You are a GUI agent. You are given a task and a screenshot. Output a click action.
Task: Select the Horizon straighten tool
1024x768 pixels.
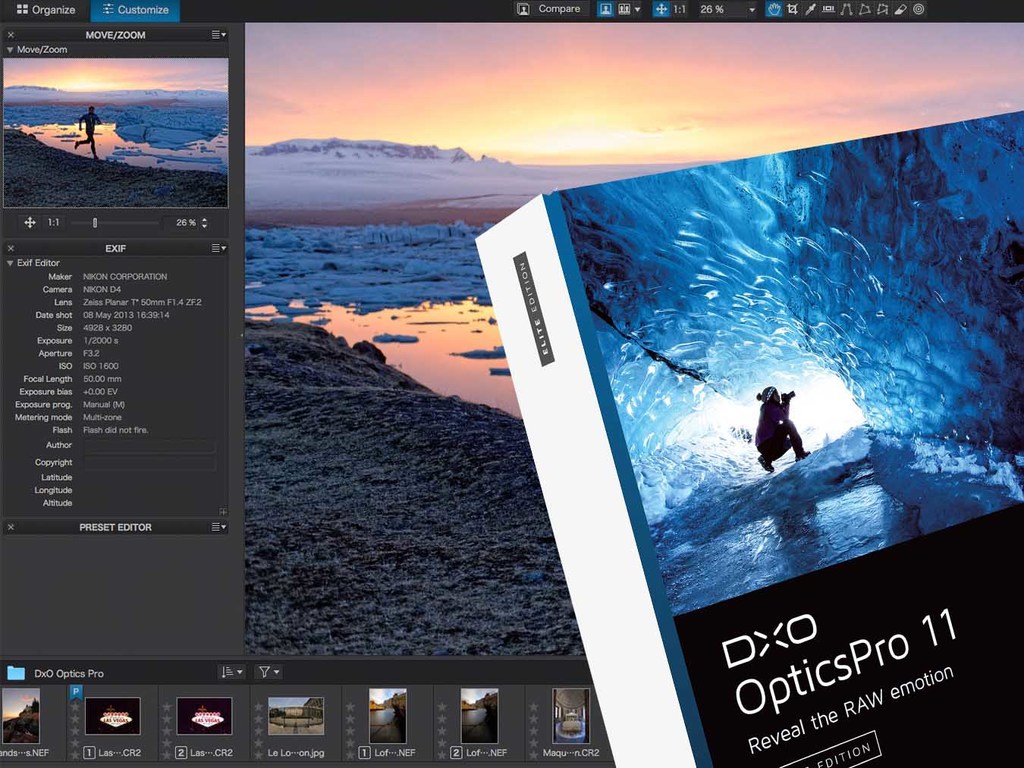coord(828,9)
